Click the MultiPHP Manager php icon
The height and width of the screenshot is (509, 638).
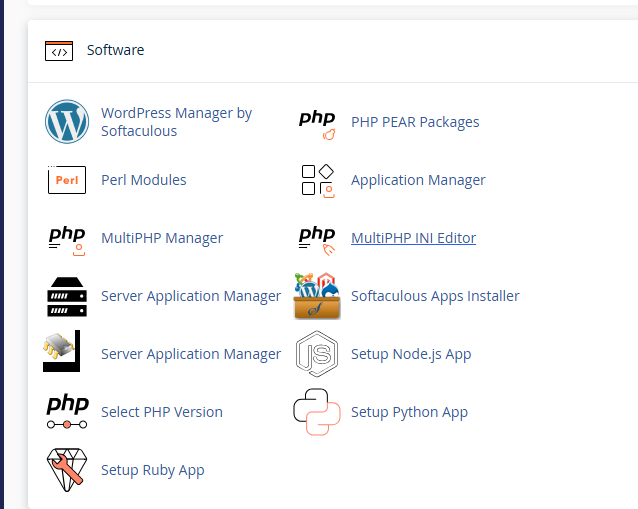coord(67,241)
